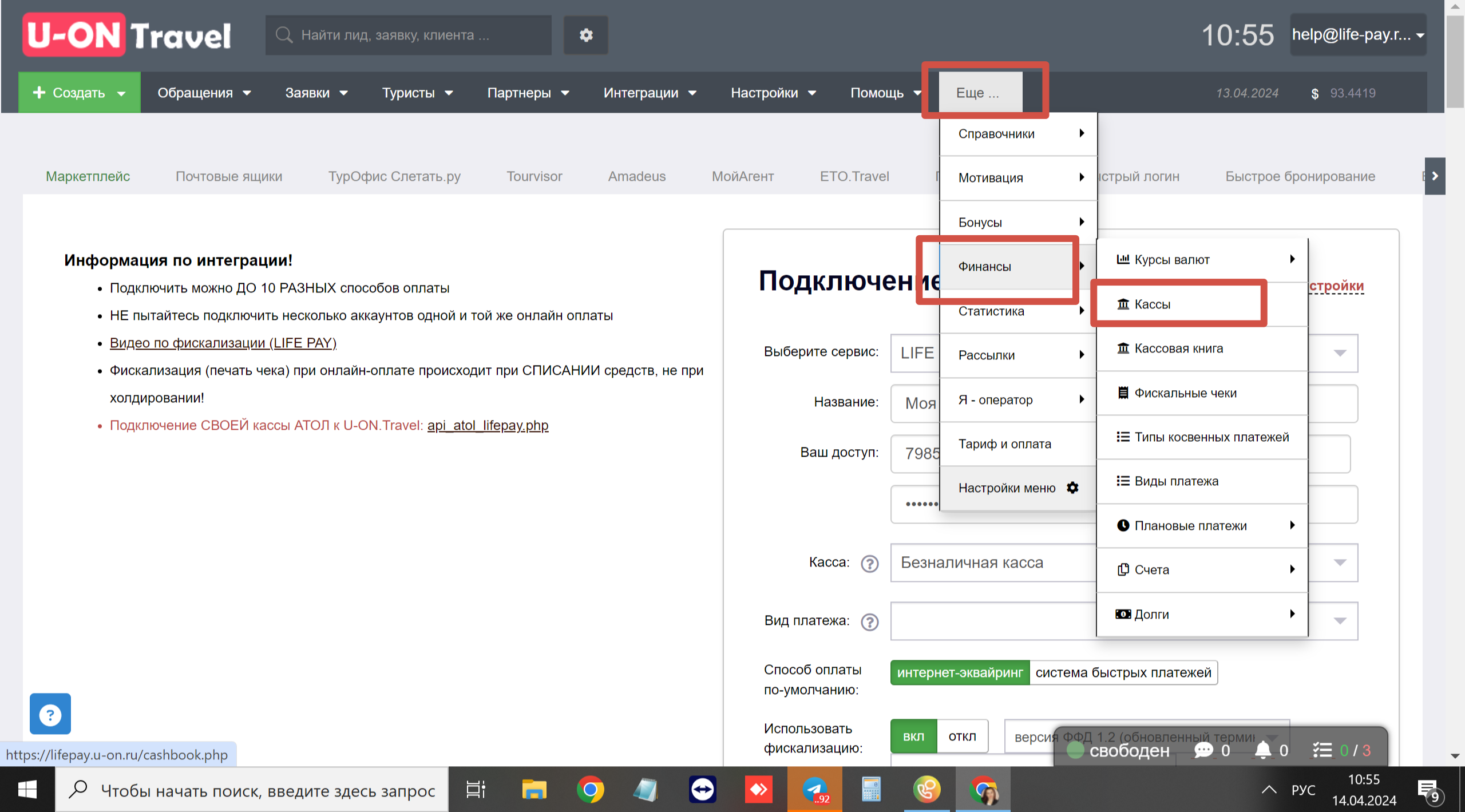Show hidden system tray icons
1465x812 pixels.
[1269, 790]
